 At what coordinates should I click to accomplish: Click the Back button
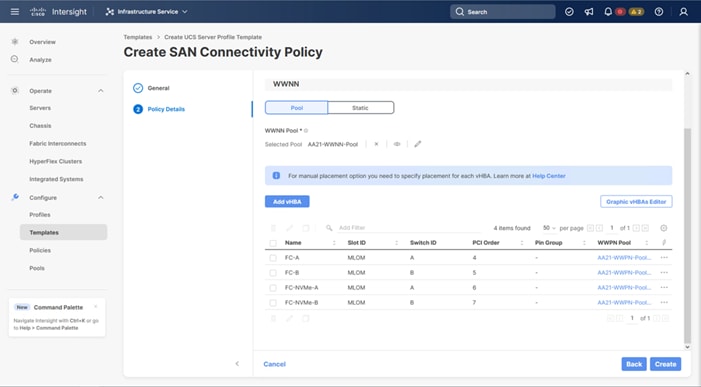tap(634, 364)
